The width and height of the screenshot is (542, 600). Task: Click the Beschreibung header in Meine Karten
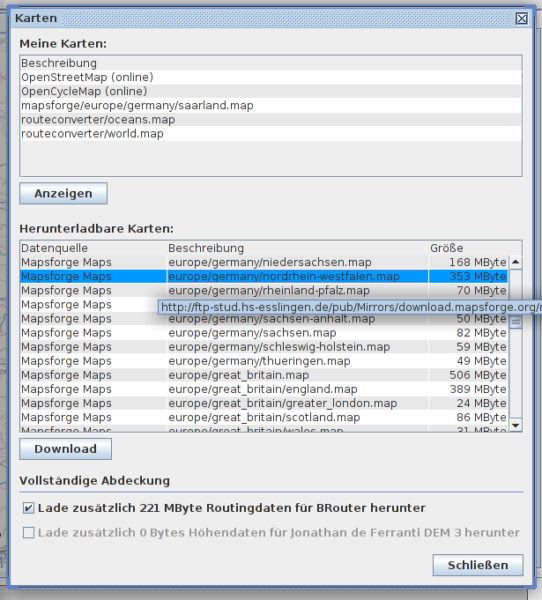(271, 63)
